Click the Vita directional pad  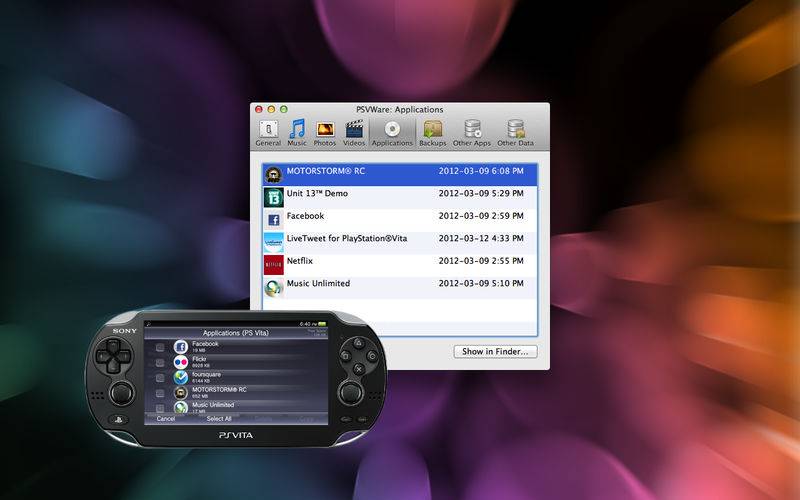coord(113,356)
